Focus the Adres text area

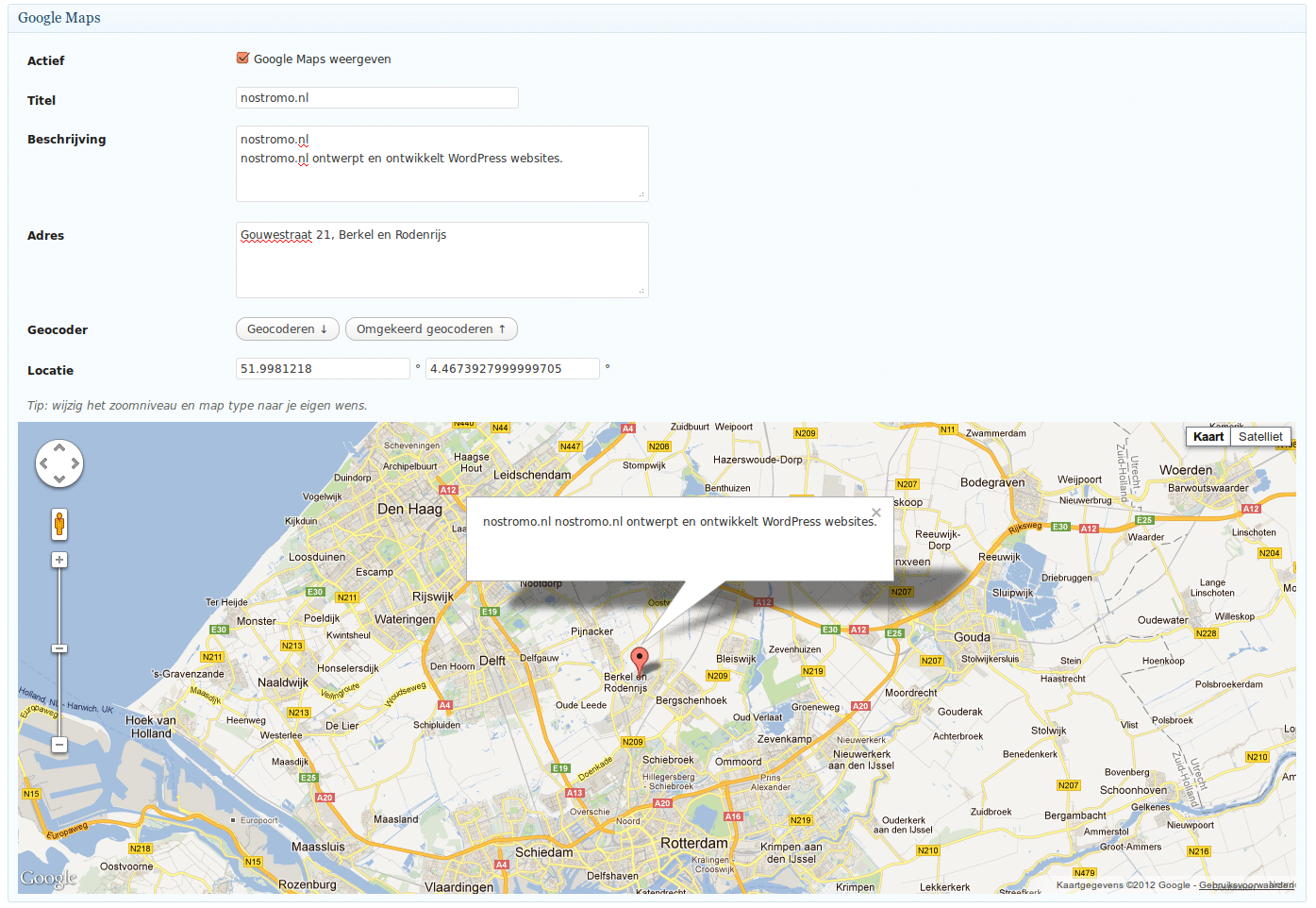[441, 260]
